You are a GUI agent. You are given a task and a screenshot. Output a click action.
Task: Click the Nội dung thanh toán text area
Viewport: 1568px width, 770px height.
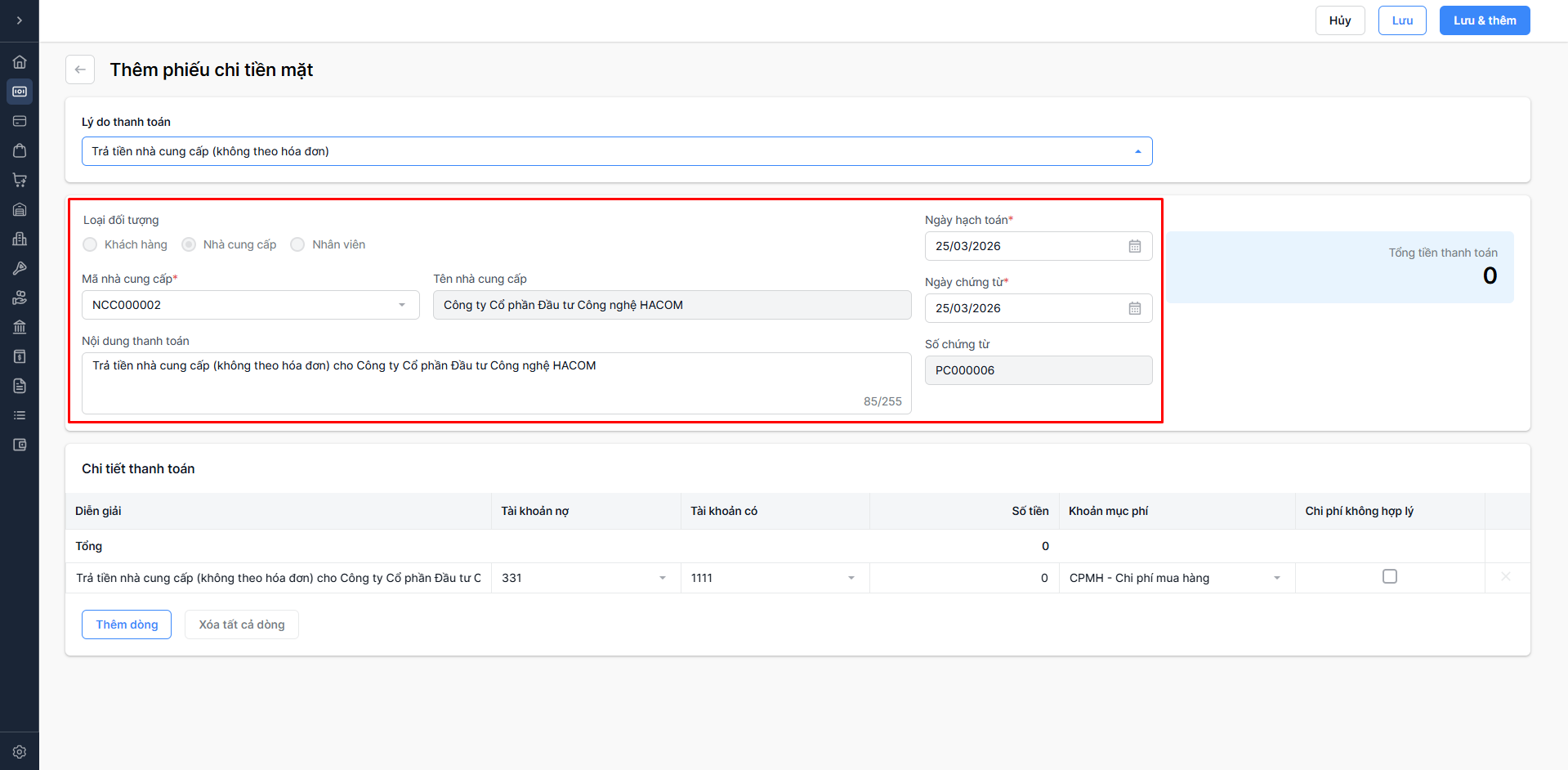[x=496, y=383]
